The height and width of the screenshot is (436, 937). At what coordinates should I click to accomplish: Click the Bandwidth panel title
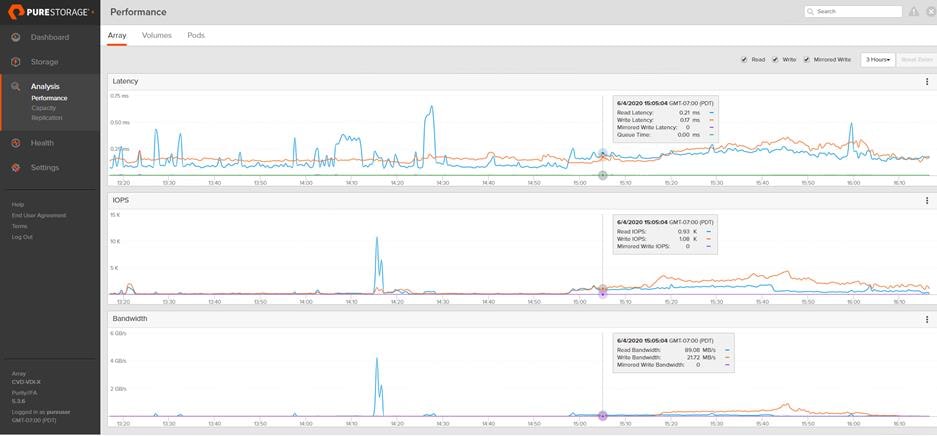click(x=130, y=319)
